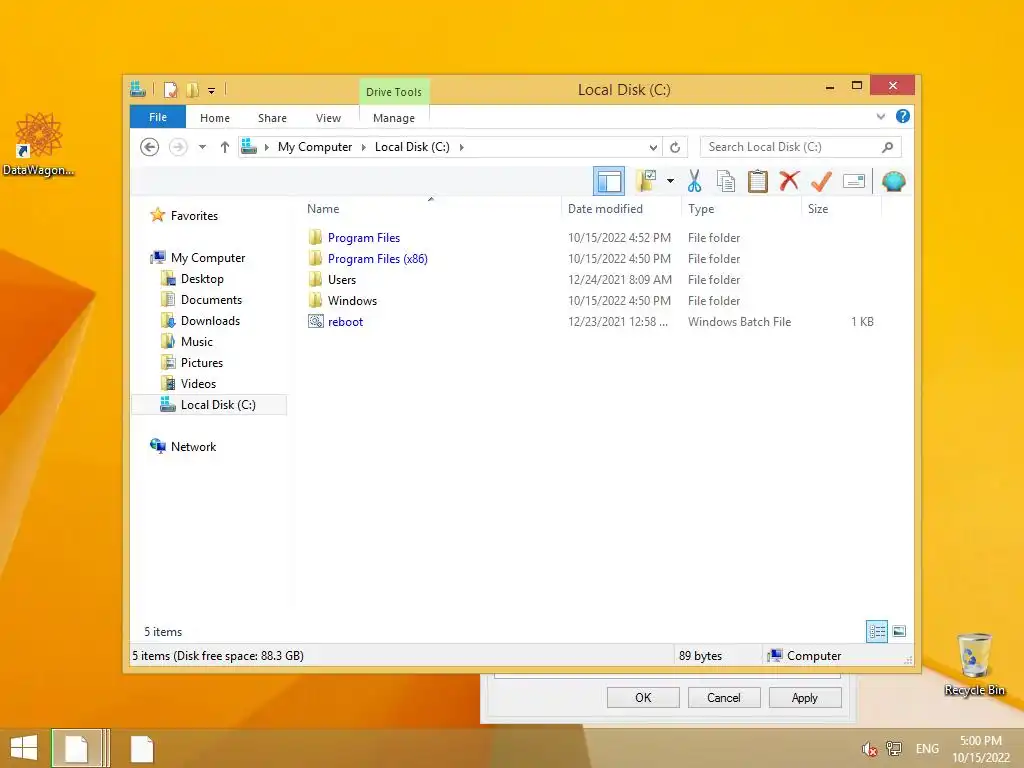This screenshot has height=768, width=1024.
Task: Select Network in the navigation pane
Action: pos(193,447)
